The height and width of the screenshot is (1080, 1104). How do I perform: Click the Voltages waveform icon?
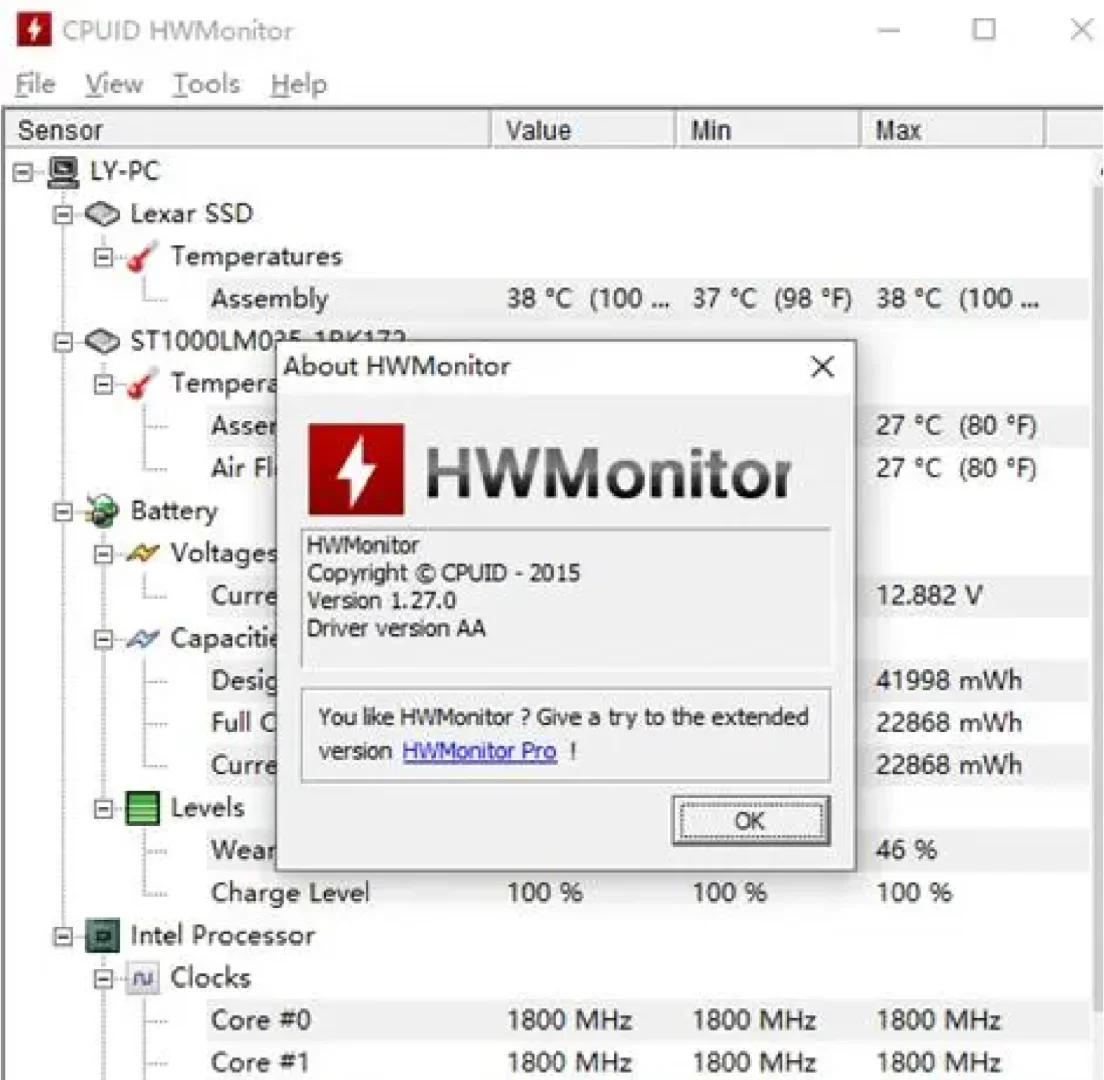click(x=142, y=554)
